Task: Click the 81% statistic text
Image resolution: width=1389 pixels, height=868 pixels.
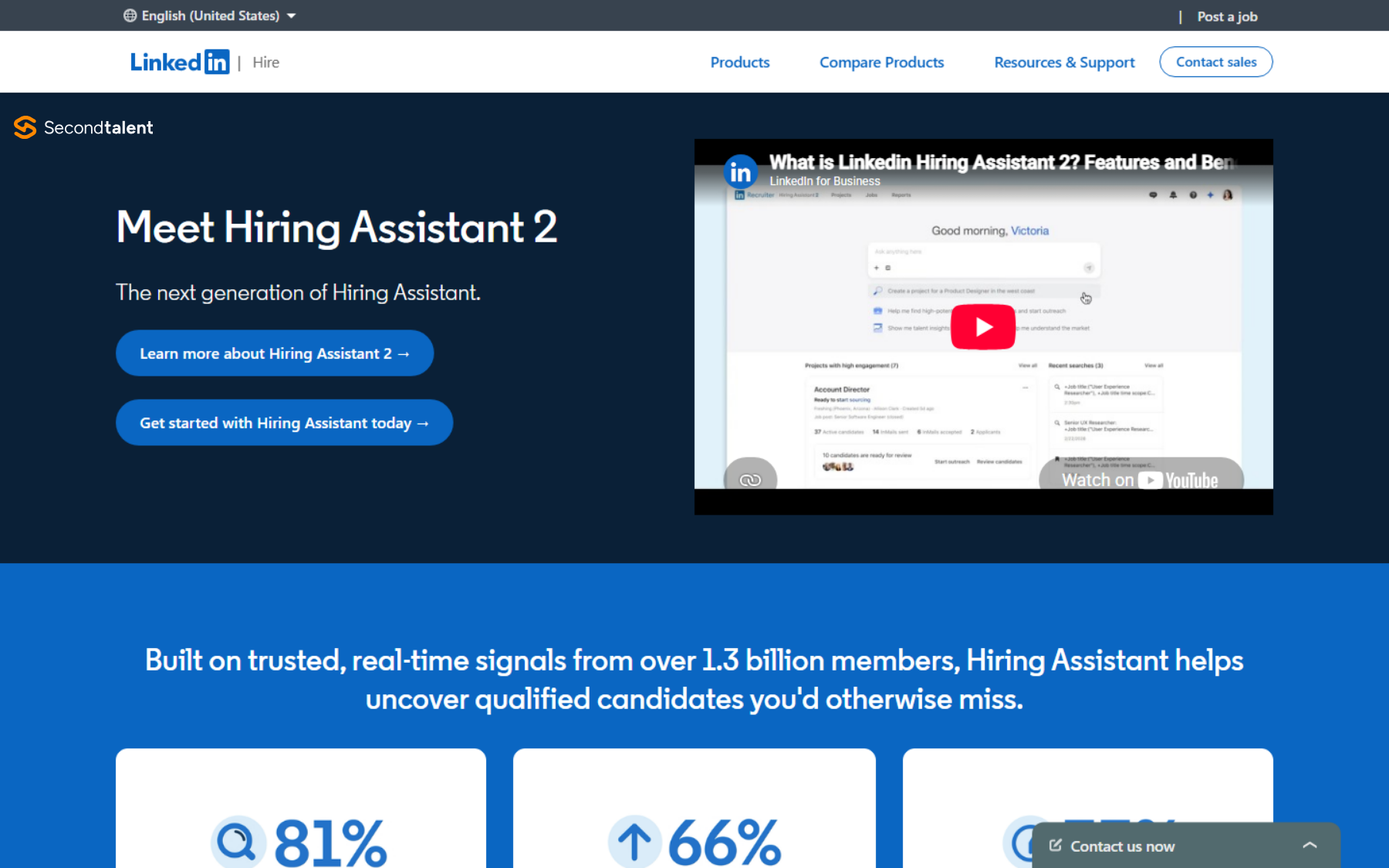Action: 330,842
